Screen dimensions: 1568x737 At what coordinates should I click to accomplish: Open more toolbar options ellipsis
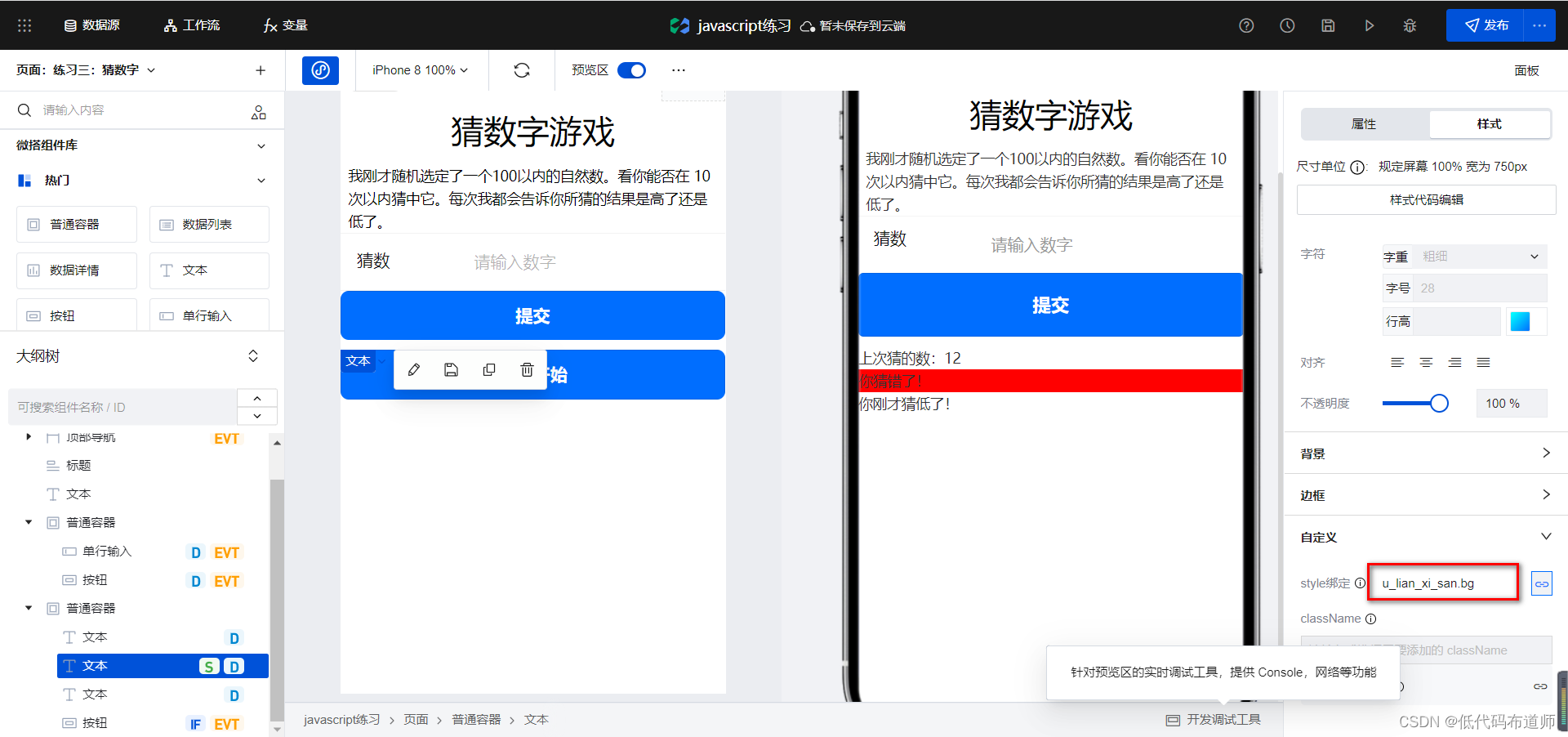tap(678, 70)
